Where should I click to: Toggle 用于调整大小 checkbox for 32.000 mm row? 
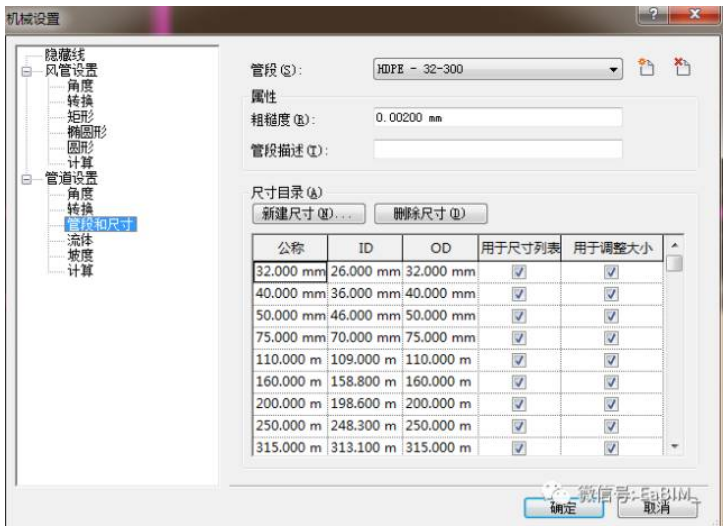[x=612, y=272]
